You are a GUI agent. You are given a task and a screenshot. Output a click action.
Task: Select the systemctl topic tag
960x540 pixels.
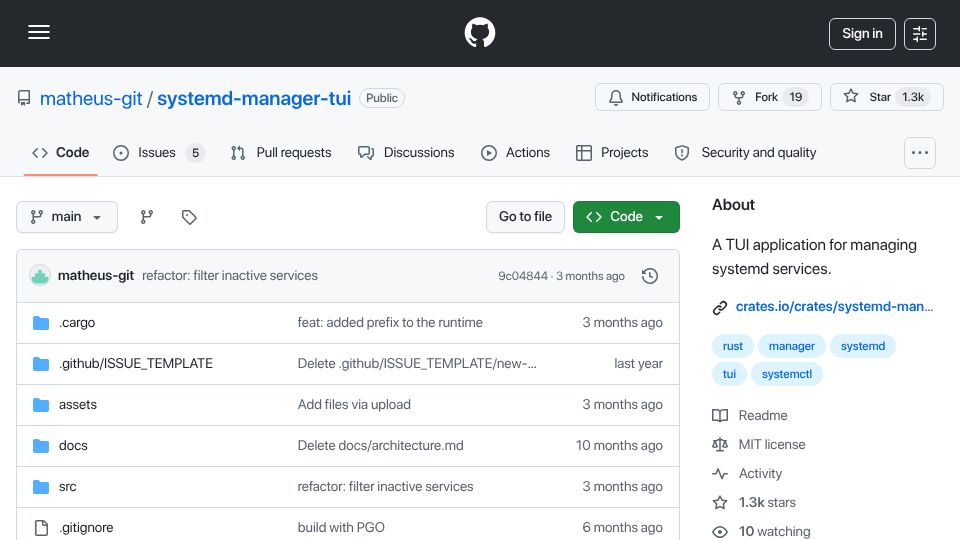click(787, 374)
